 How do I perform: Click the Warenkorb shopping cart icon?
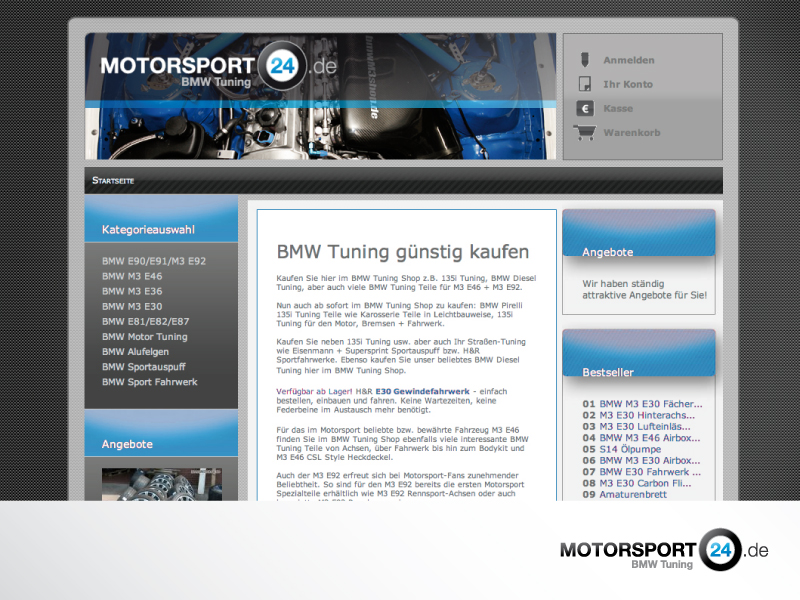(585, 132)
